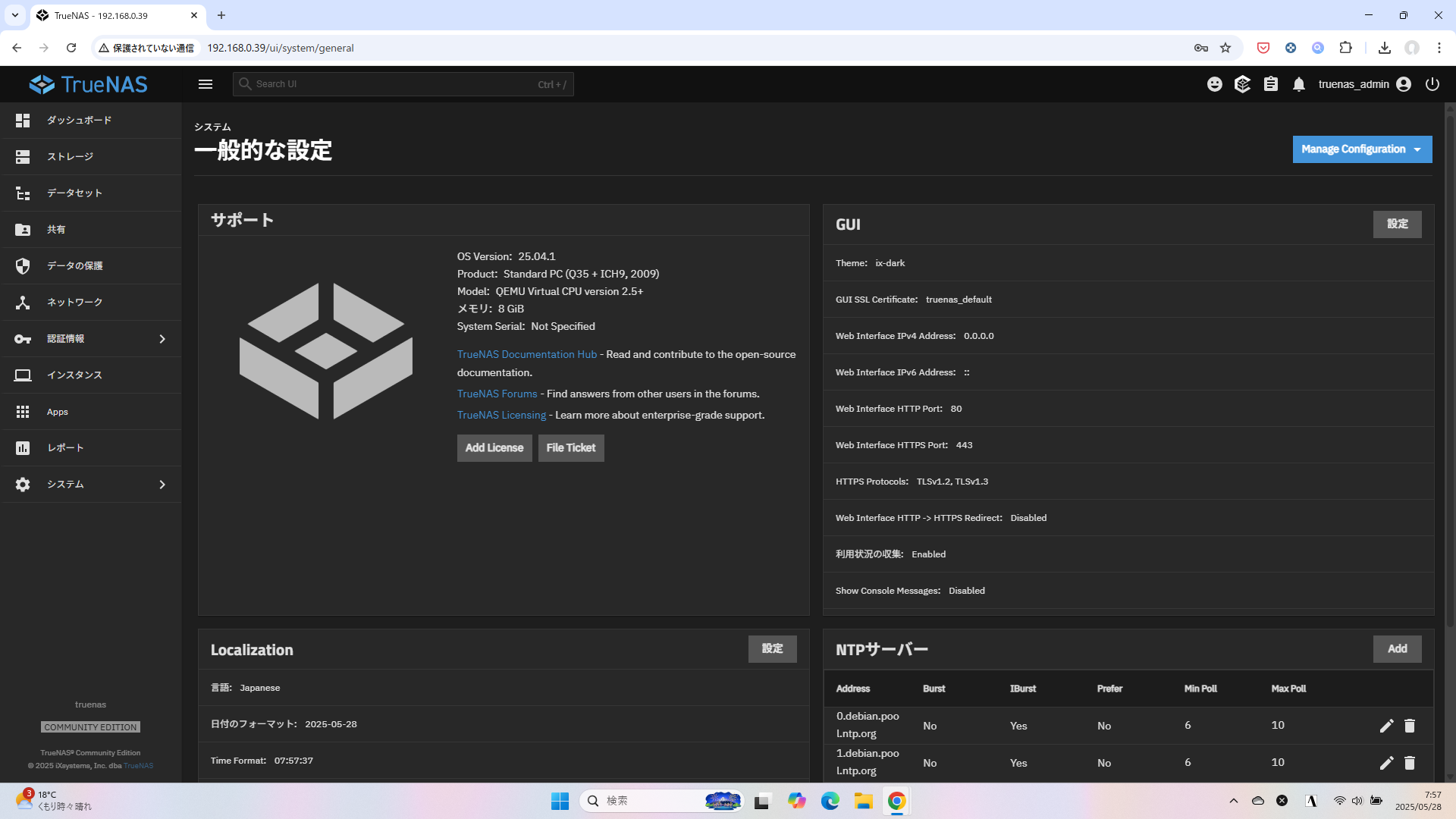
Task: Open the Manage Configuration dropdown
Action: coord(1362,149)
